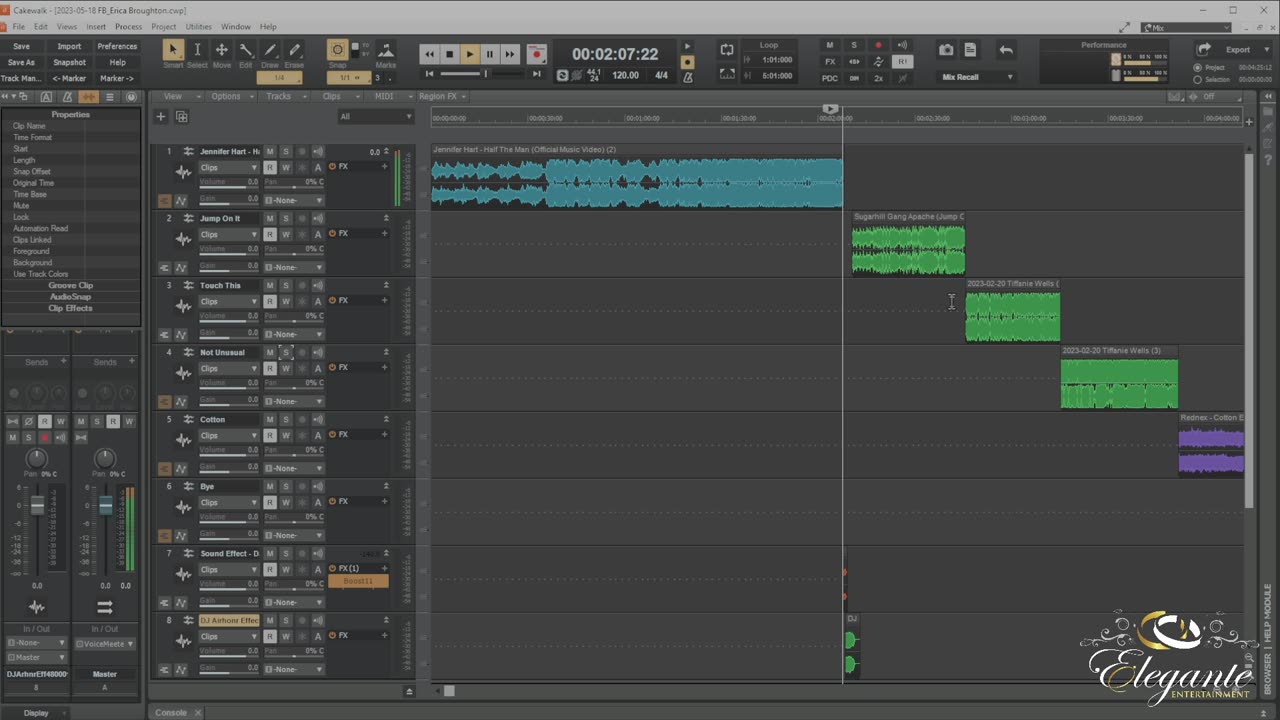The height and width of the screenshot is (720, 1280).
Task: Click the add track plus icon
Action: tap(160, 117)
